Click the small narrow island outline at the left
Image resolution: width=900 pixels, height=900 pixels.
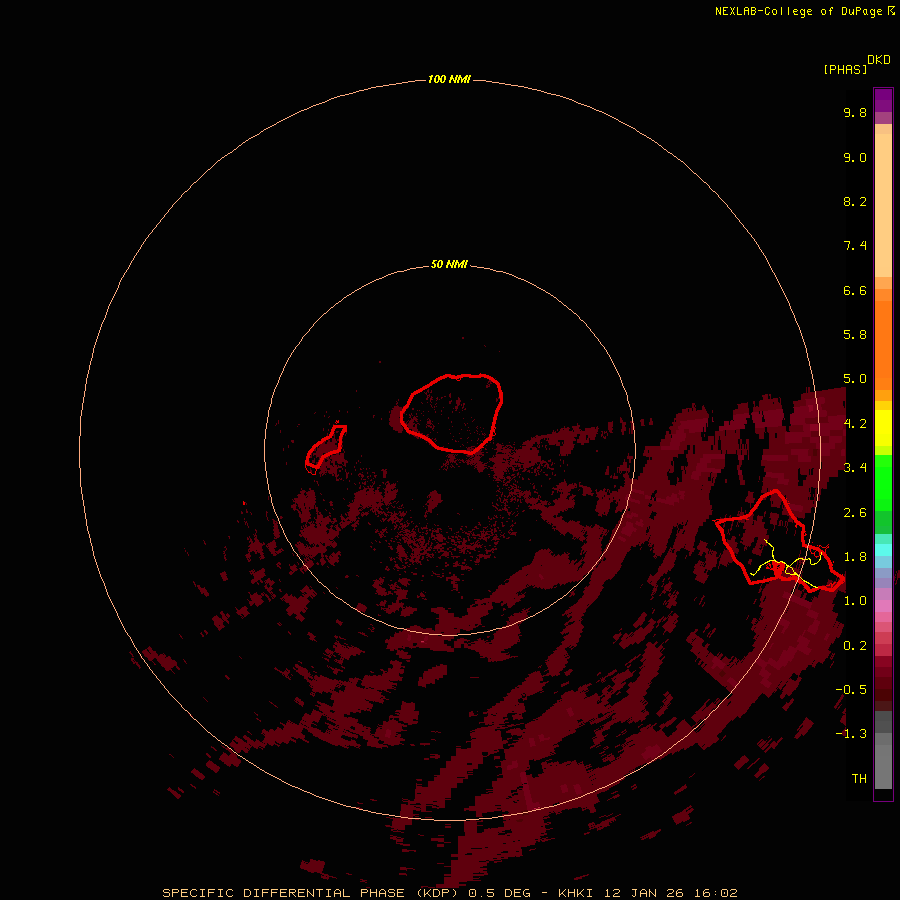coord(326,447)
